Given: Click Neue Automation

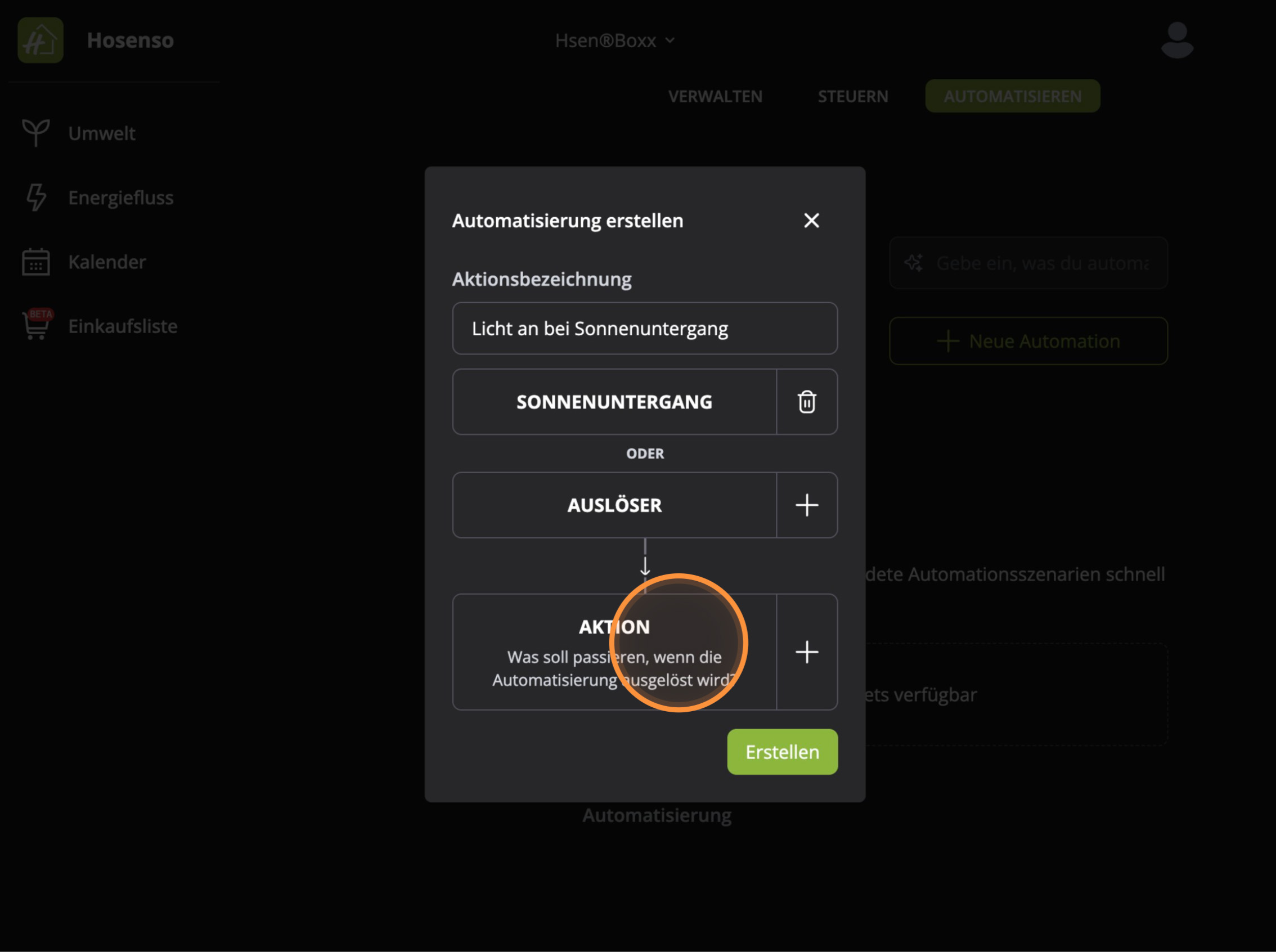Looking at the screenshot, I should click(1029, 340).
